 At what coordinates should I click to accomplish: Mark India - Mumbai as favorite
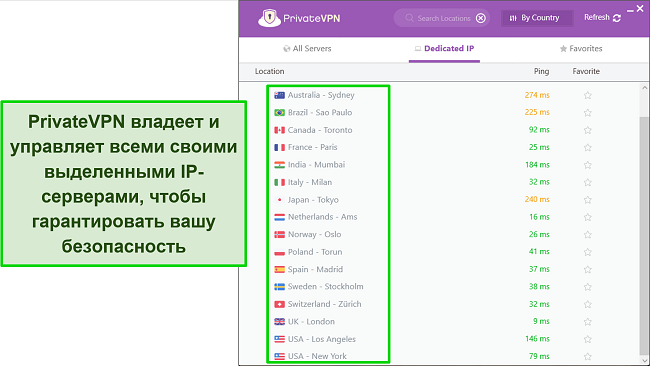tap(587, 165)
